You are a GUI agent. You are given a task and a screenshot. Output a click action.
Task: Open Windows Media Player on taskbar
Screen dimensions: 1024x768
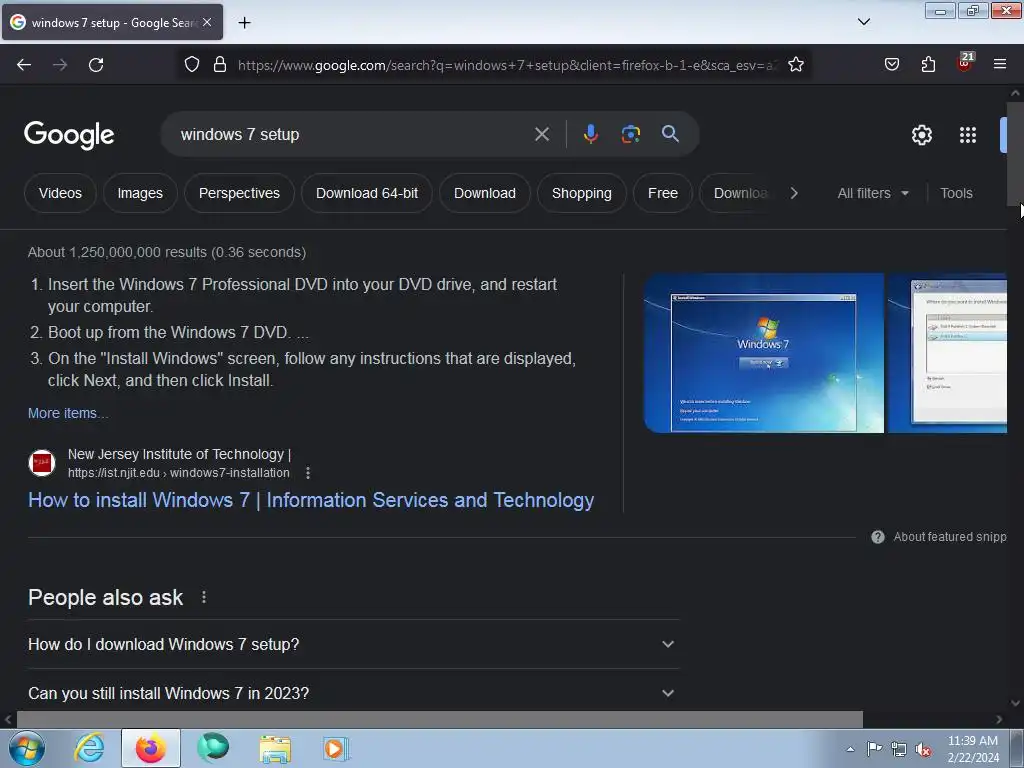(x=336, y=749)
